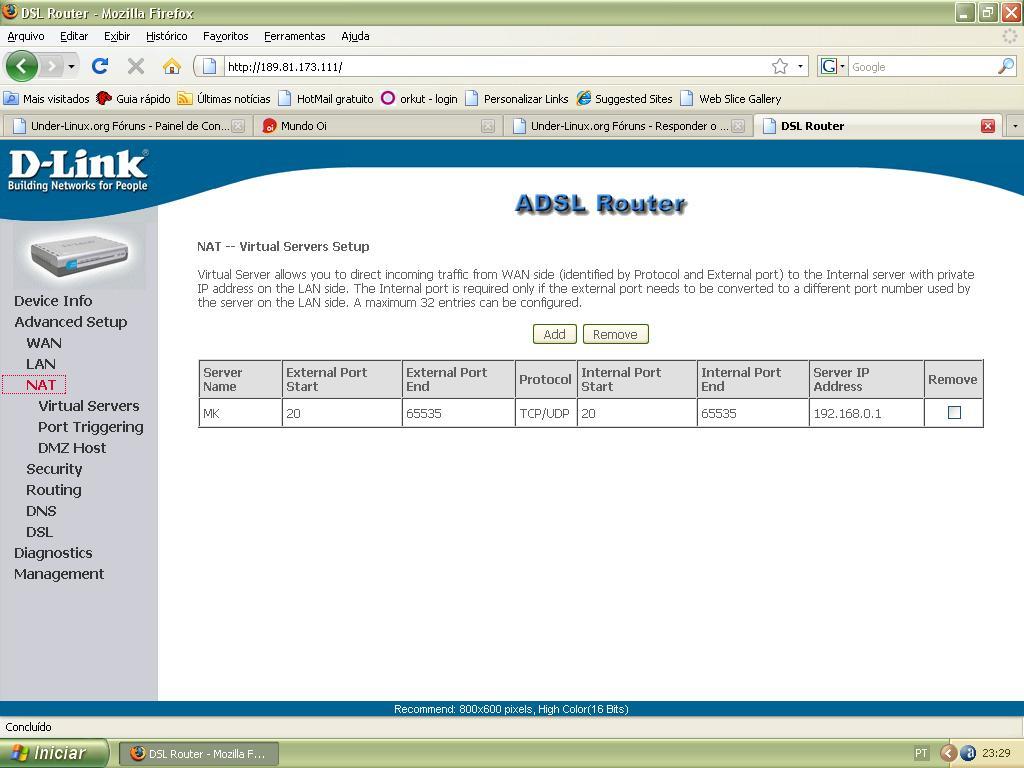Screen dimensions: 1024x768
Task: Open Personalizar Links bookmark
Action: [x=517, y=99]
